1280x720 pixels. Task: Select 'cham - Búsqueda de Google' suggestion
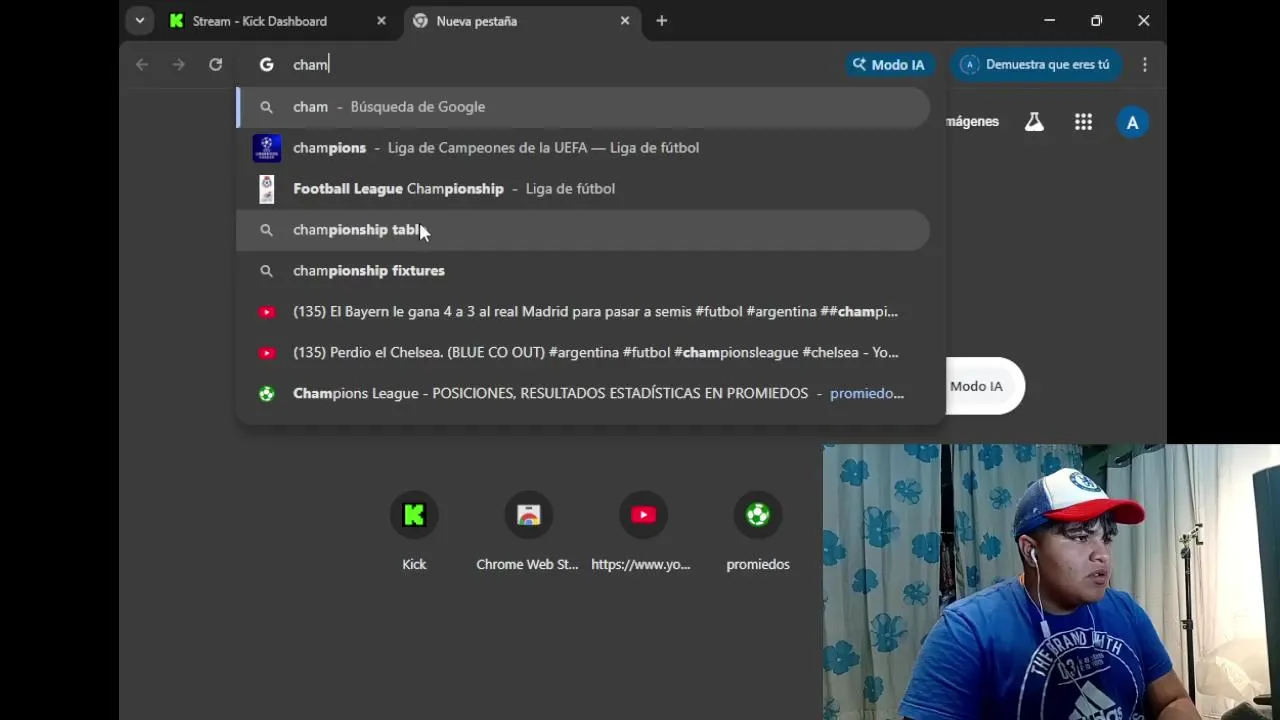tap(583, 107)
